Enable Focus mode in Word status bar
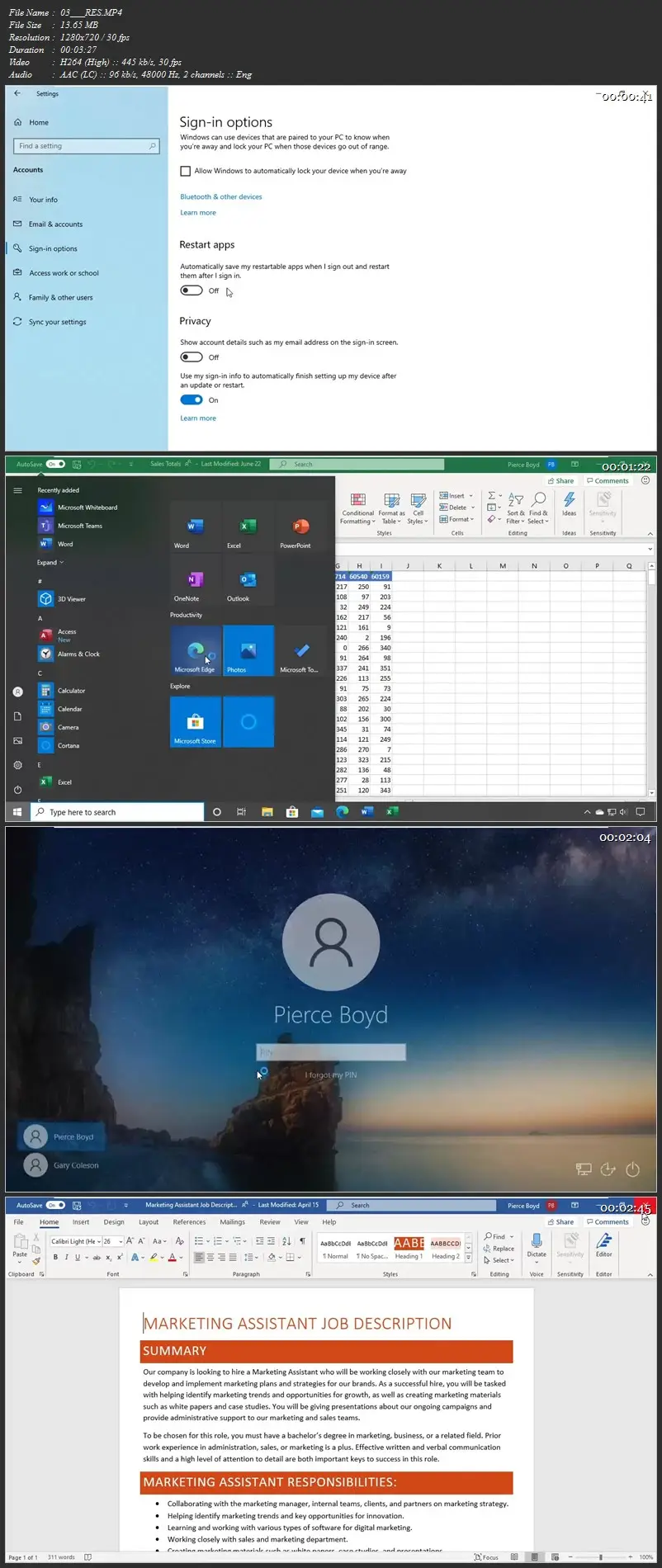The image size is (662, 1568). point(486,1557)
